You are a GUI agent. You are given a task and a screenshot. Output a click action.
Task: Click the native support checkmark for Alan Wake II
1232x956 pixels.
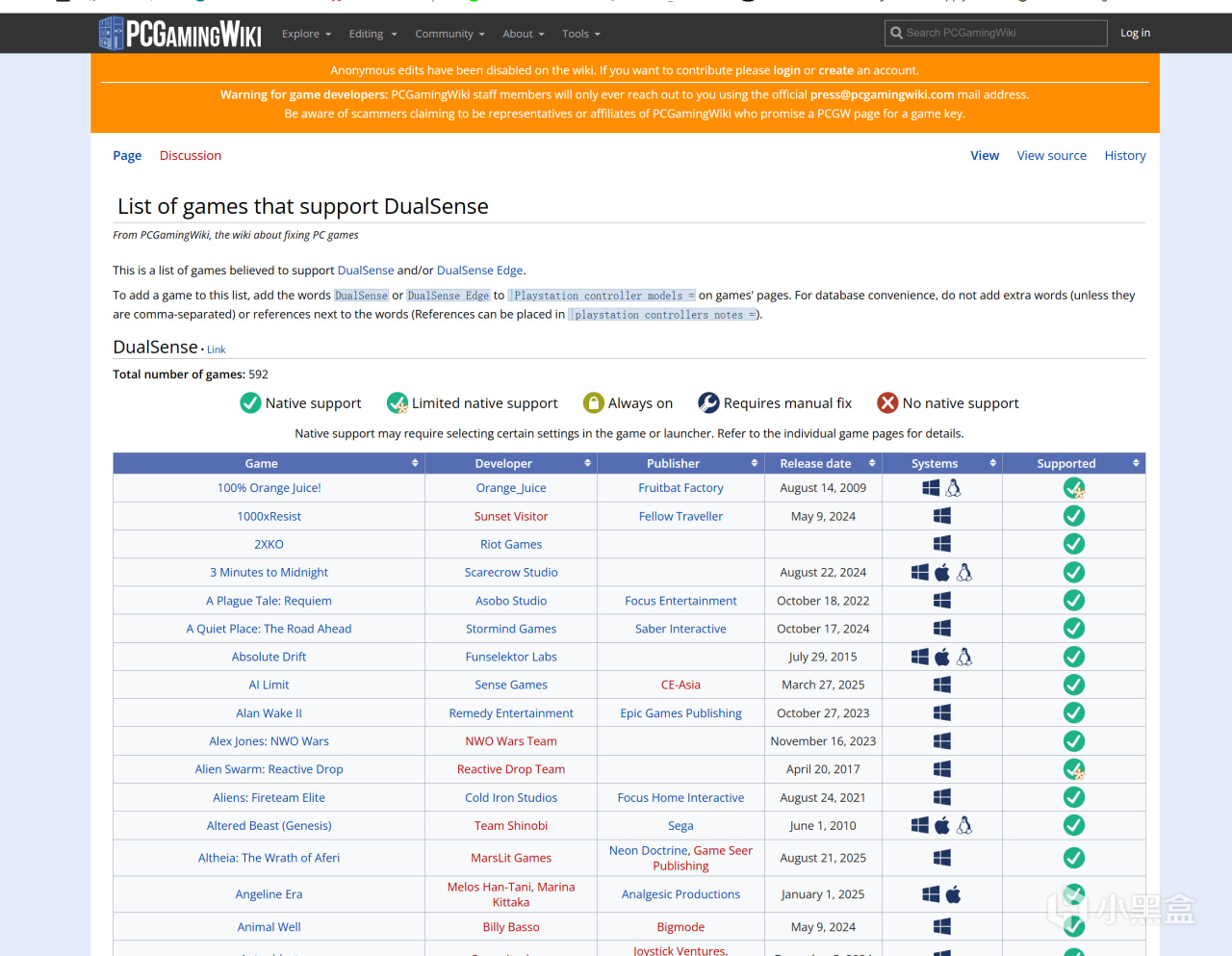(1074, 712)
